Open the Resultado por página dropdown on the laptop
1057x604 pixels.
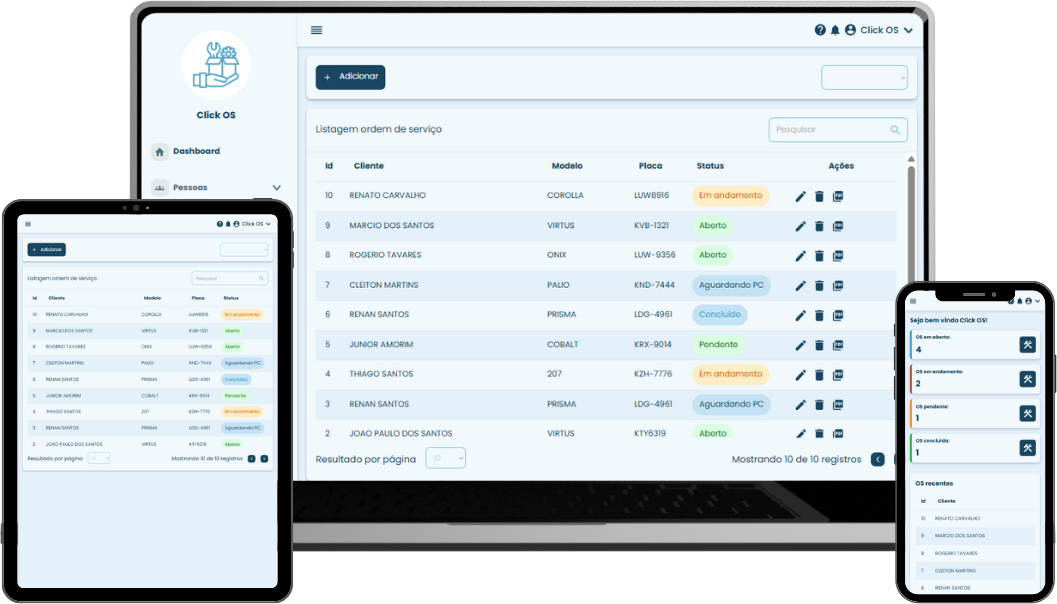(445, 458)
